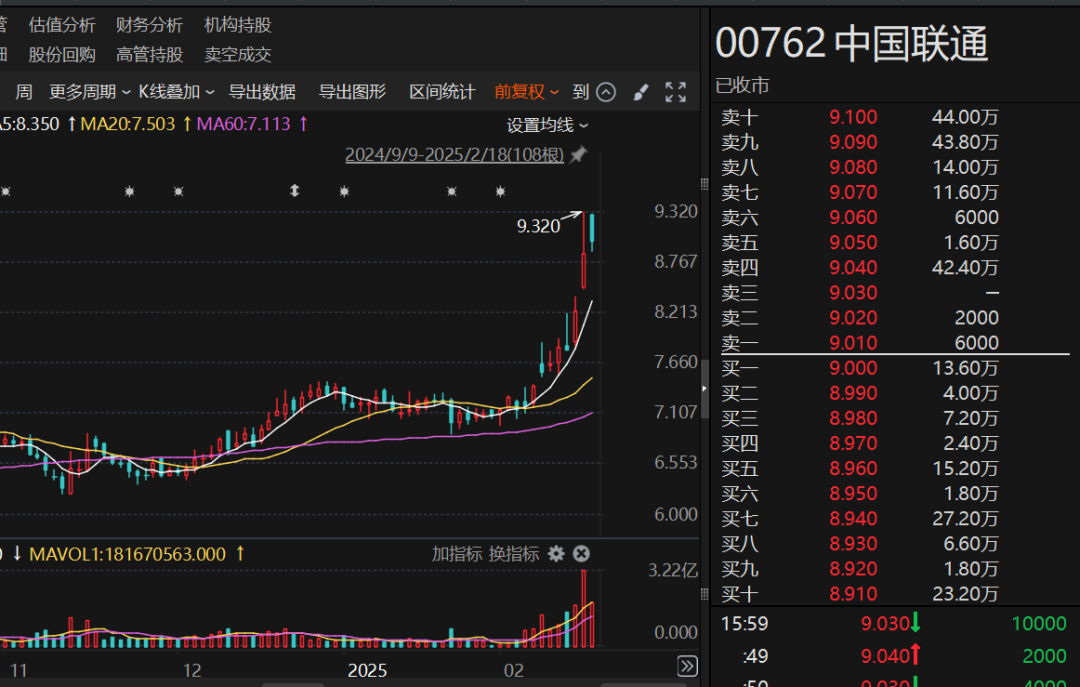Select 买八 price 8.930
1080x687 pixels.
coord(853,544)
